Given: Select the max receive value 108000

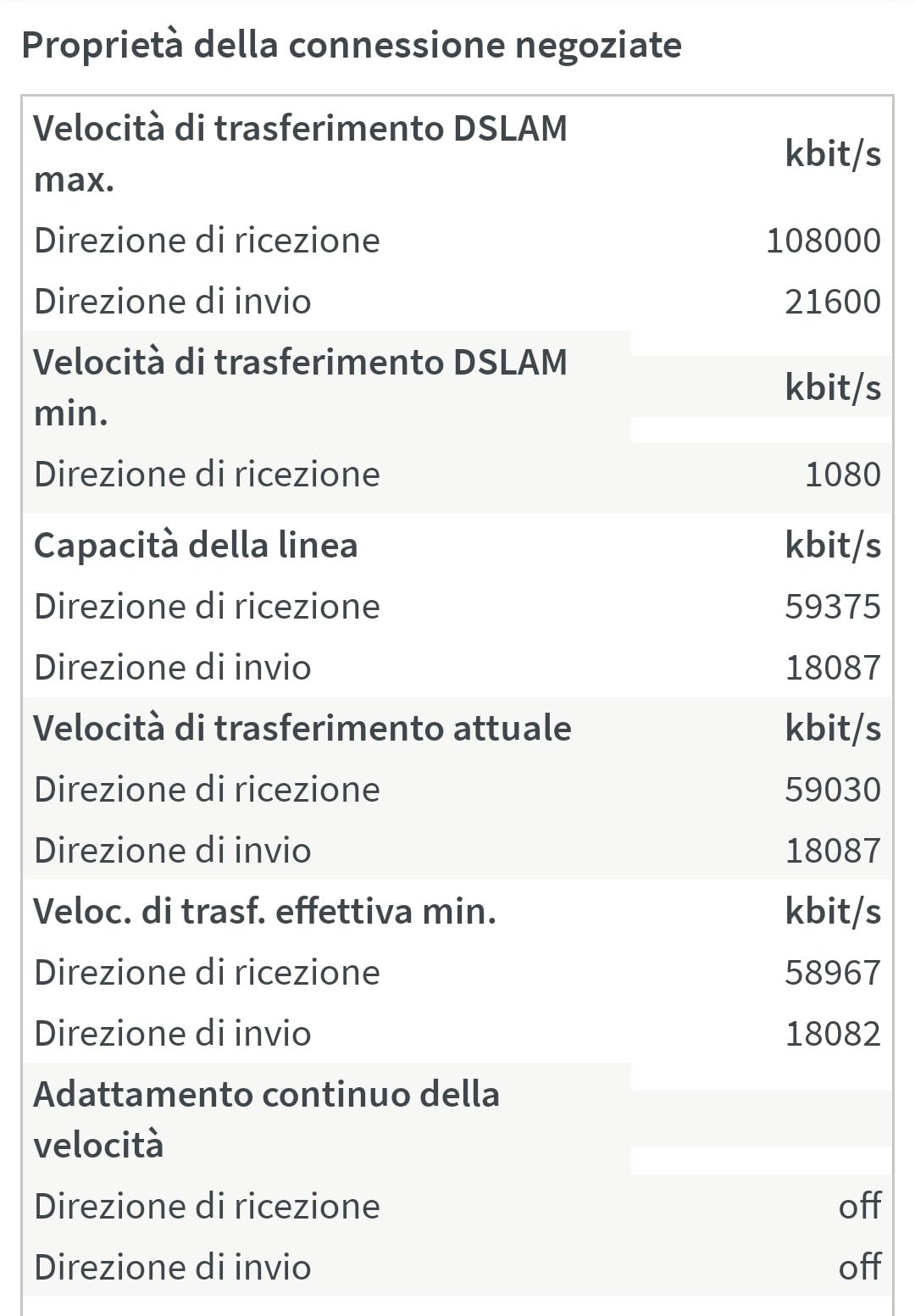Looking at the screenshot, I should coord(823,241).
